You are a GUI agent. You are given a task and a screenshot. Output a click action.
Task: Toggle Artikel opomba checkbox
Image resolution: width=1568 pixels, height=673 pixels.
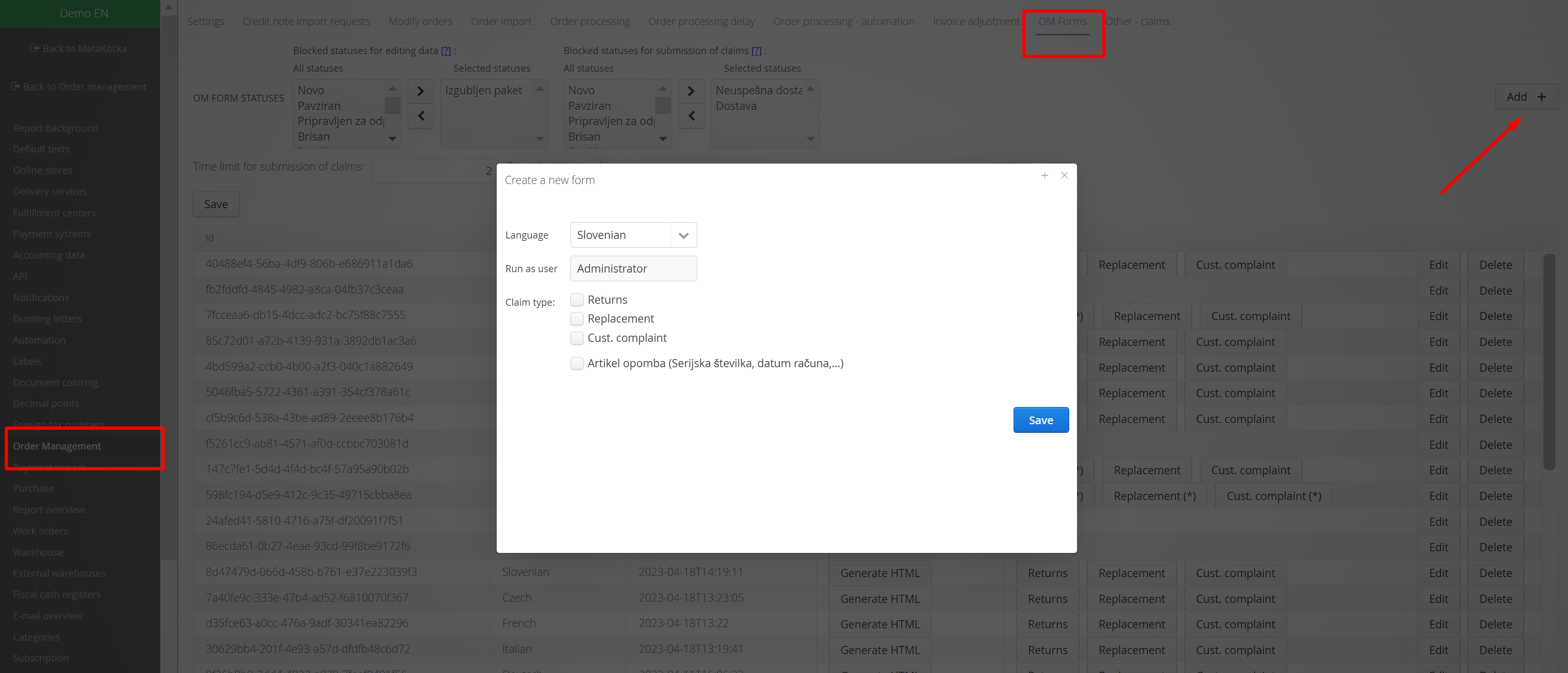(x=577, y=363)
